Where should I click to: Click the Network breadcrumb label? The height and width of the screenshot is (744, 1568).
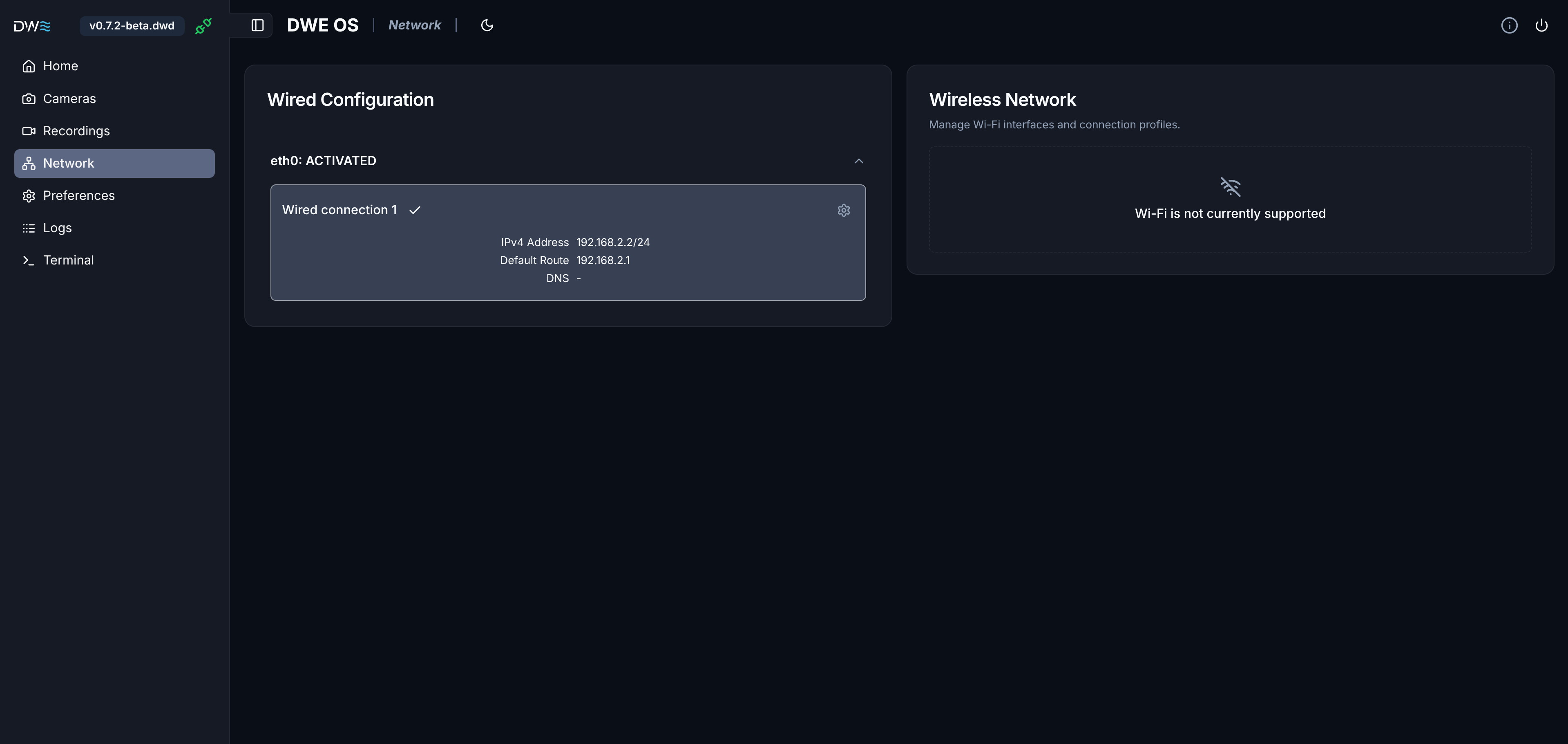(x=415, y=25)
